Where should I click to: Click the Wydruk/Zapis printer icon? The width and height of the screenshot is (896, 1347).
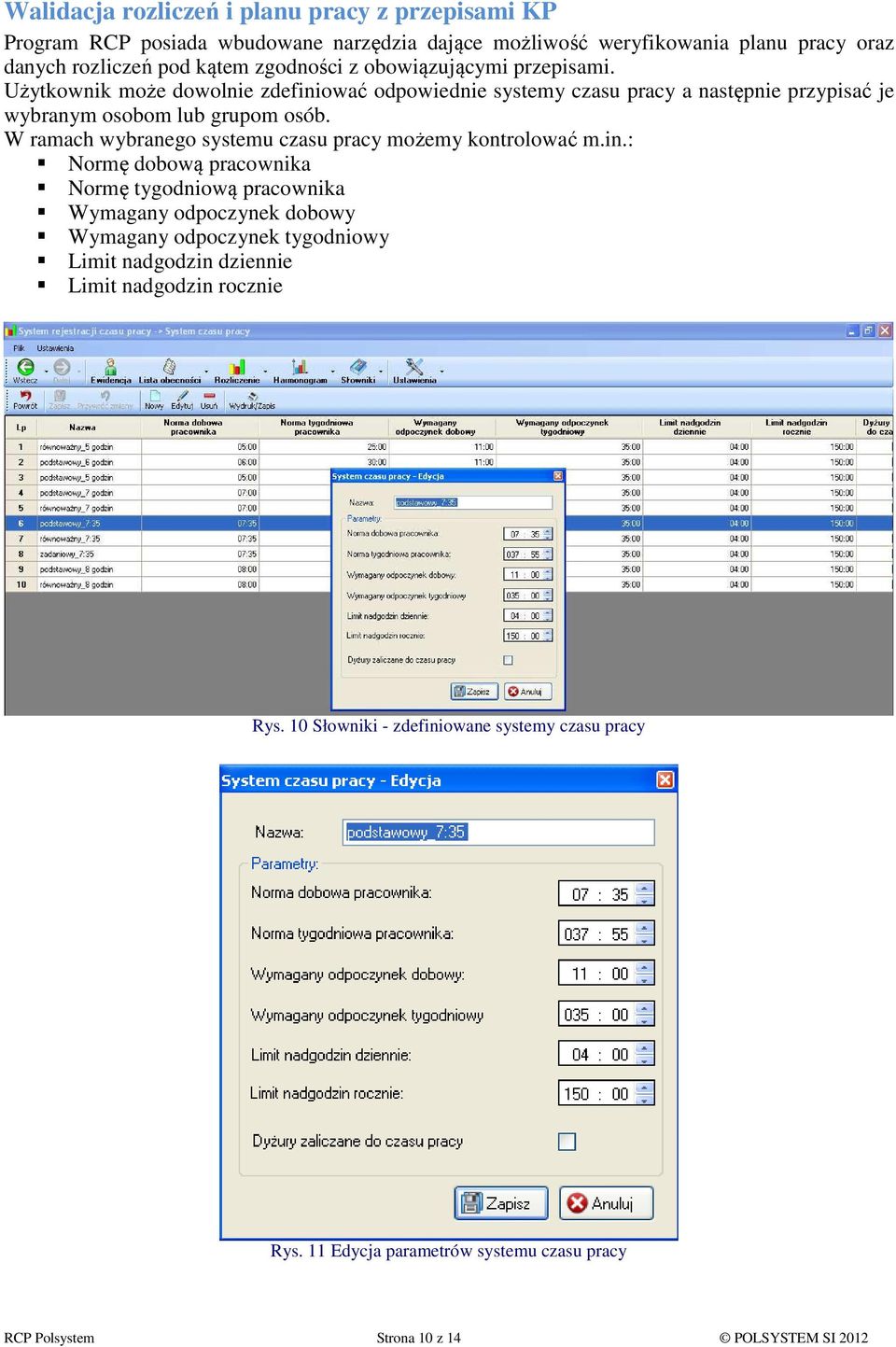click(252, 396)
